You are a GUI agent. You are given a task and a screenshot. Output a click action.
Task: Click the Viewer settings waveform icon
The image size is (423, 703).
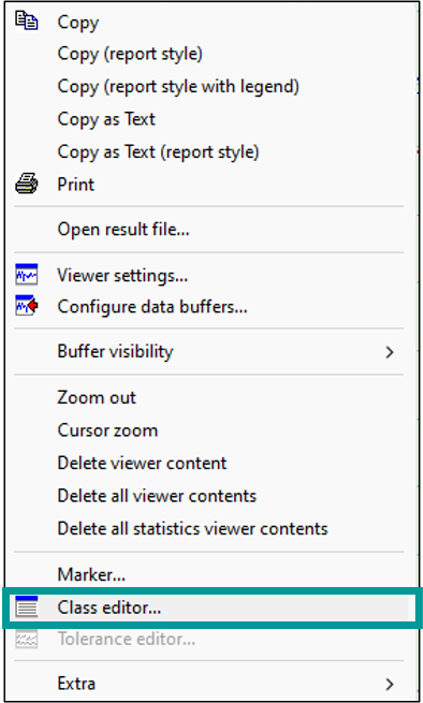(x=26, y=275)
